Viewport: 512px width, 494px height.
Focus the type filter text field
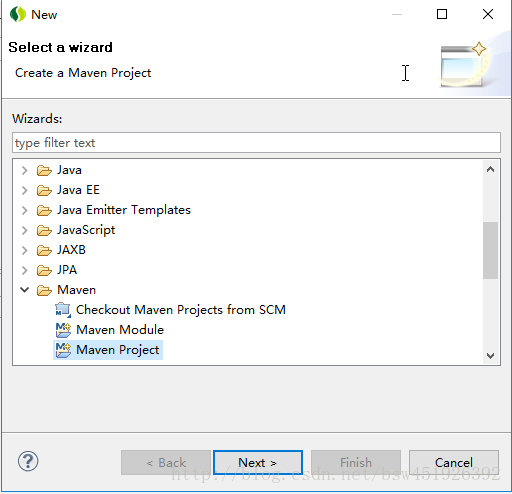tap(256, 143)
